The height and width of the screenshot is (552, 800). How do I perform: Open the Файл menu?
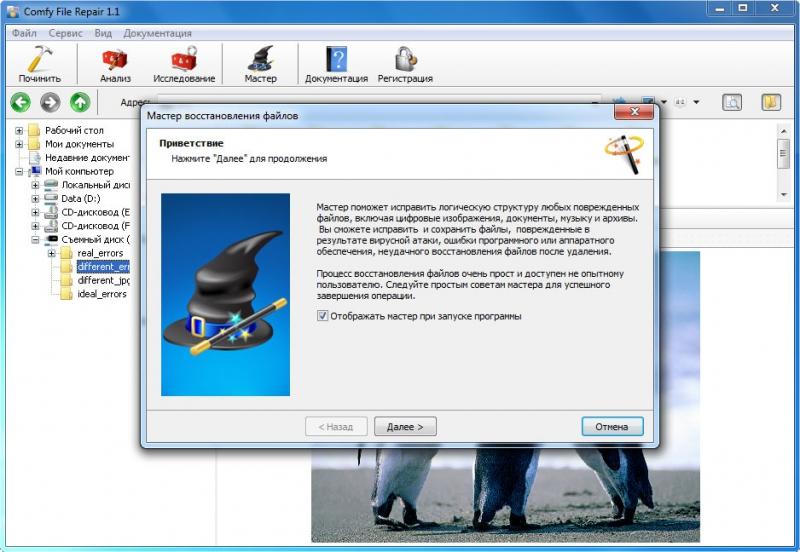24,33
